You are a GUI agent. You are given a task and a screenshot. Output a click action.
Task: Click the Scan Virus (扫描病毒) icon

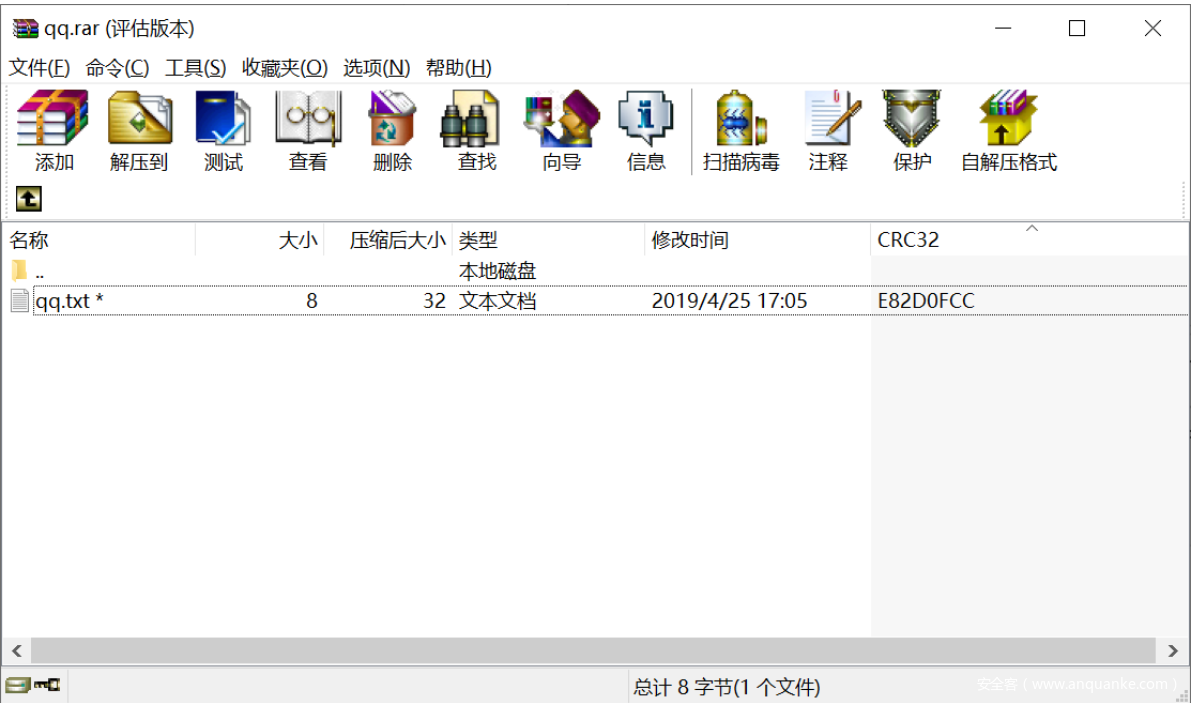coord(740,129)
